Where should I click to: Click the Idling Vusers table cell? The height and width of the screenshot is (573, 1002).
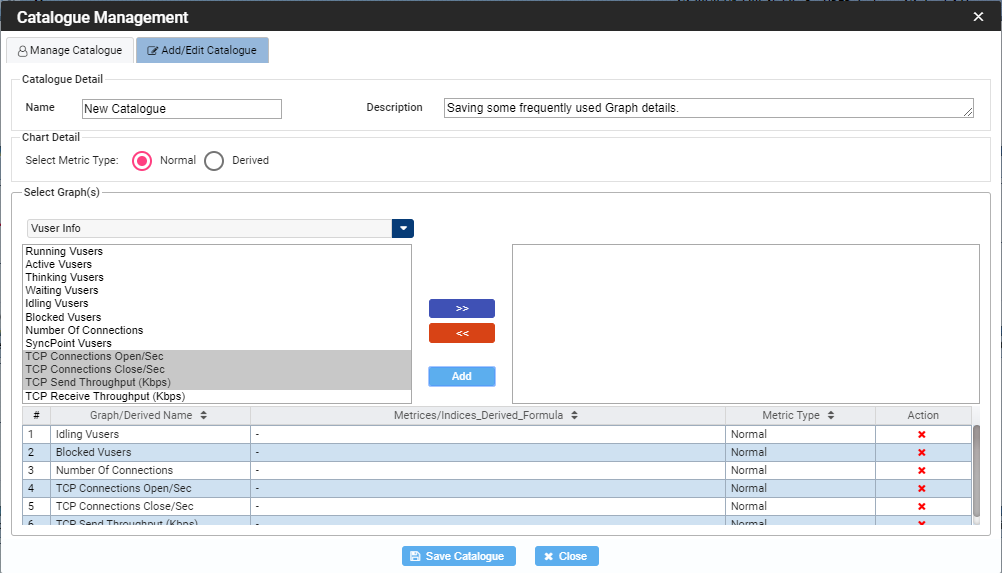click(150, 434)
